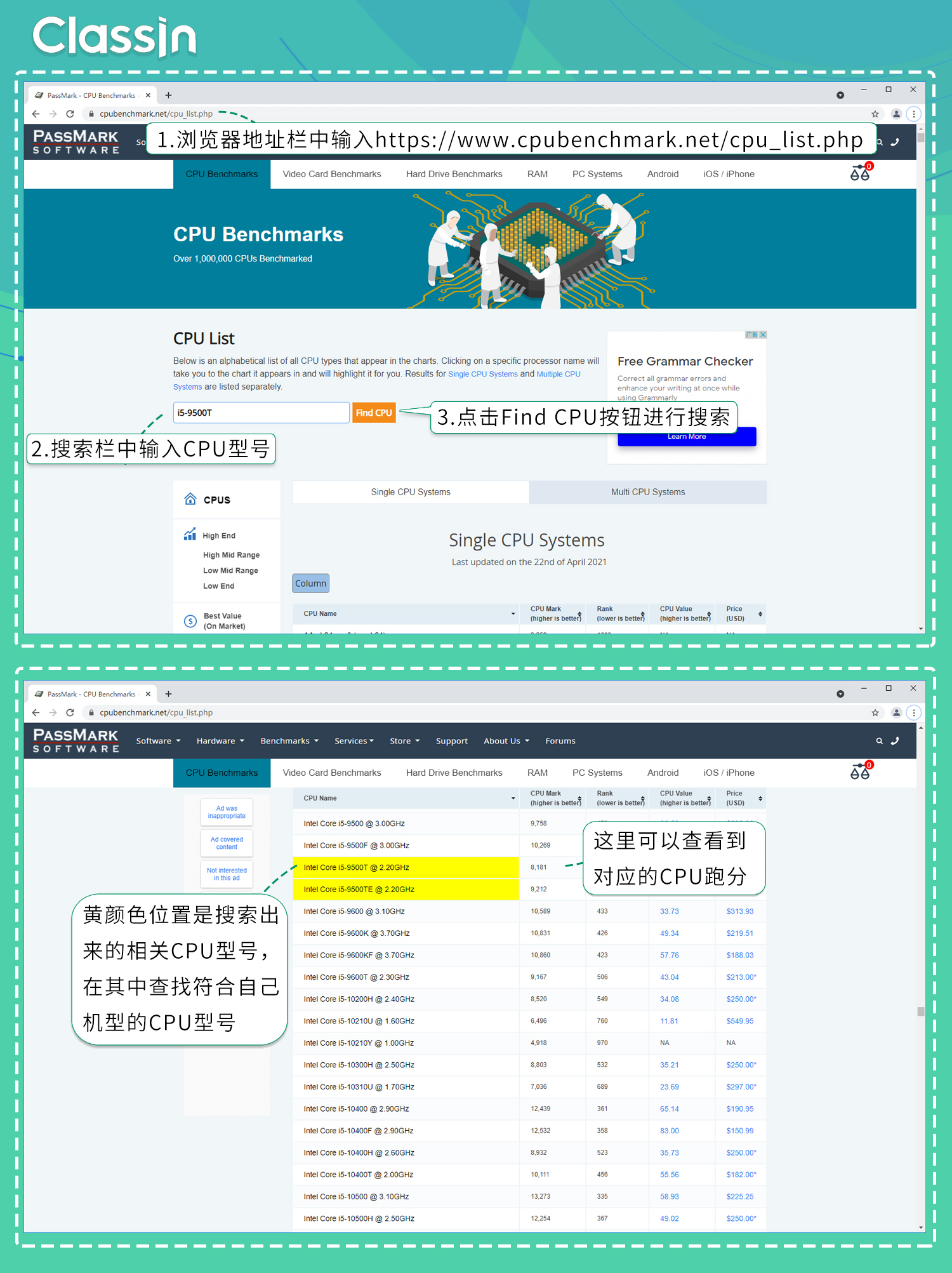
Task: Choose 'Not interested in this ad' feedback option
Action: pos(227,874)
